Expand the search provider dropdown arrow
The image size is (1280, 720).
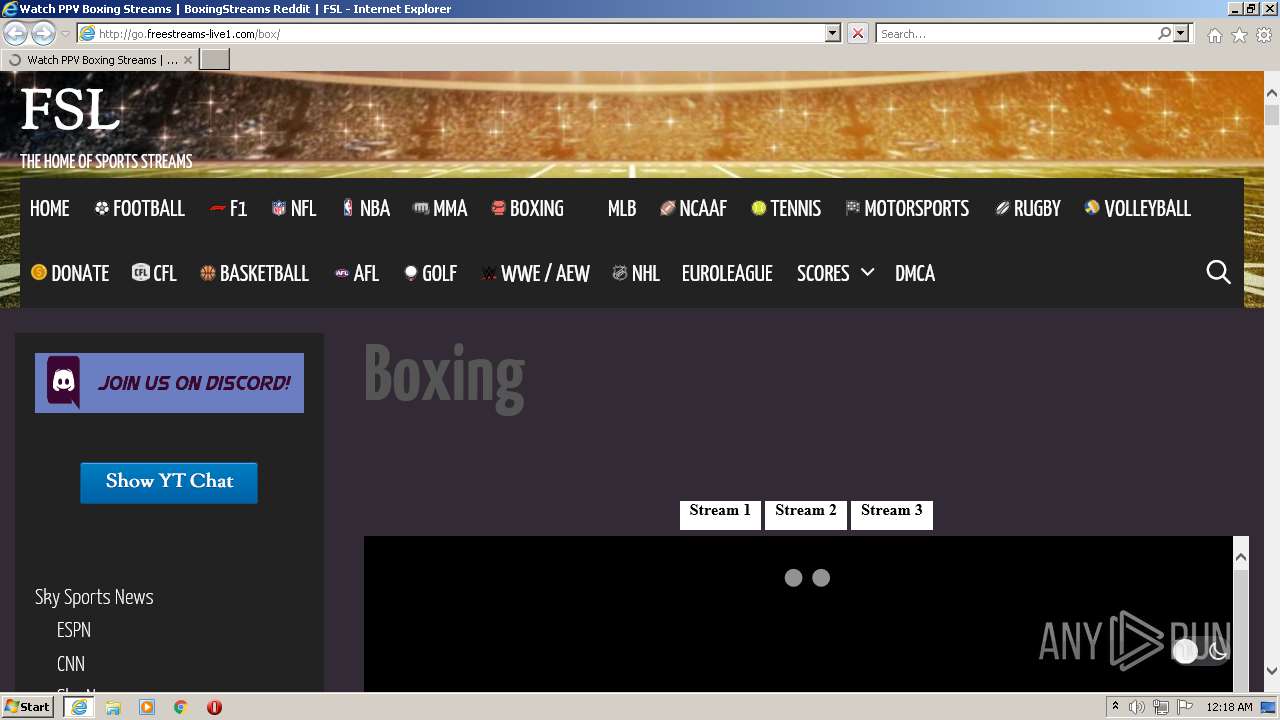tap(1181, 33)
